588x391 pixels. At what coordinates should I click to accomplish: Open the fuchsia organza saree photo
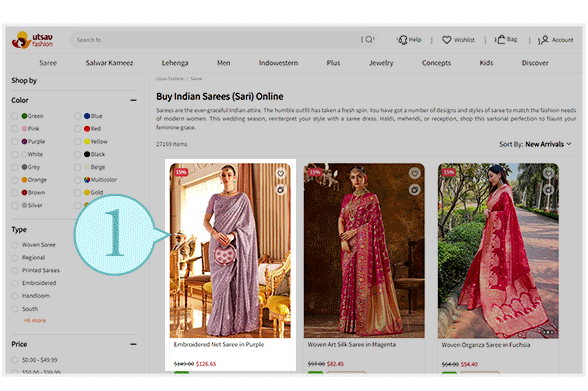[498, 250]
